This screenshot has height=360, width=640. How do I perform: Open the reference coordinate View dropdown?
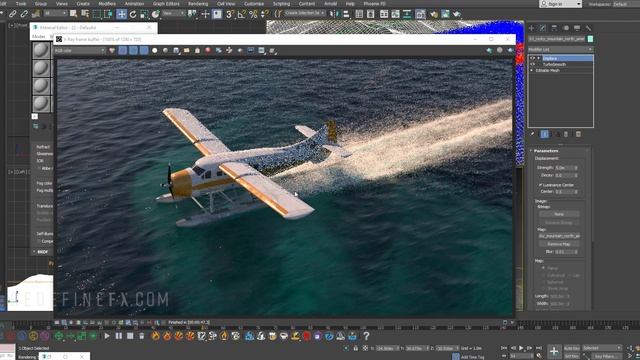tap(173, 13)
